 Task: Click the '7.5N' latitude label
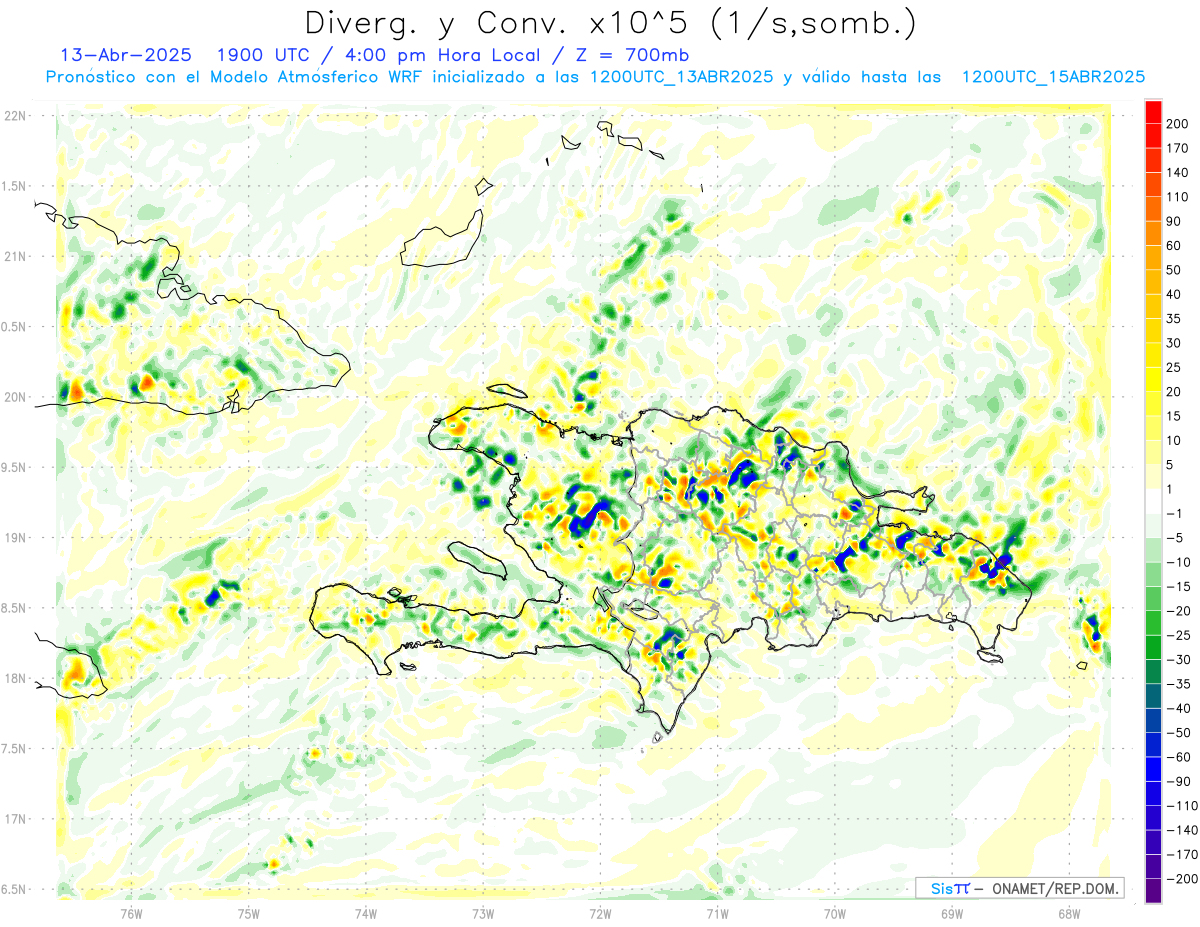pyautogui.click(x=15, y=749)
